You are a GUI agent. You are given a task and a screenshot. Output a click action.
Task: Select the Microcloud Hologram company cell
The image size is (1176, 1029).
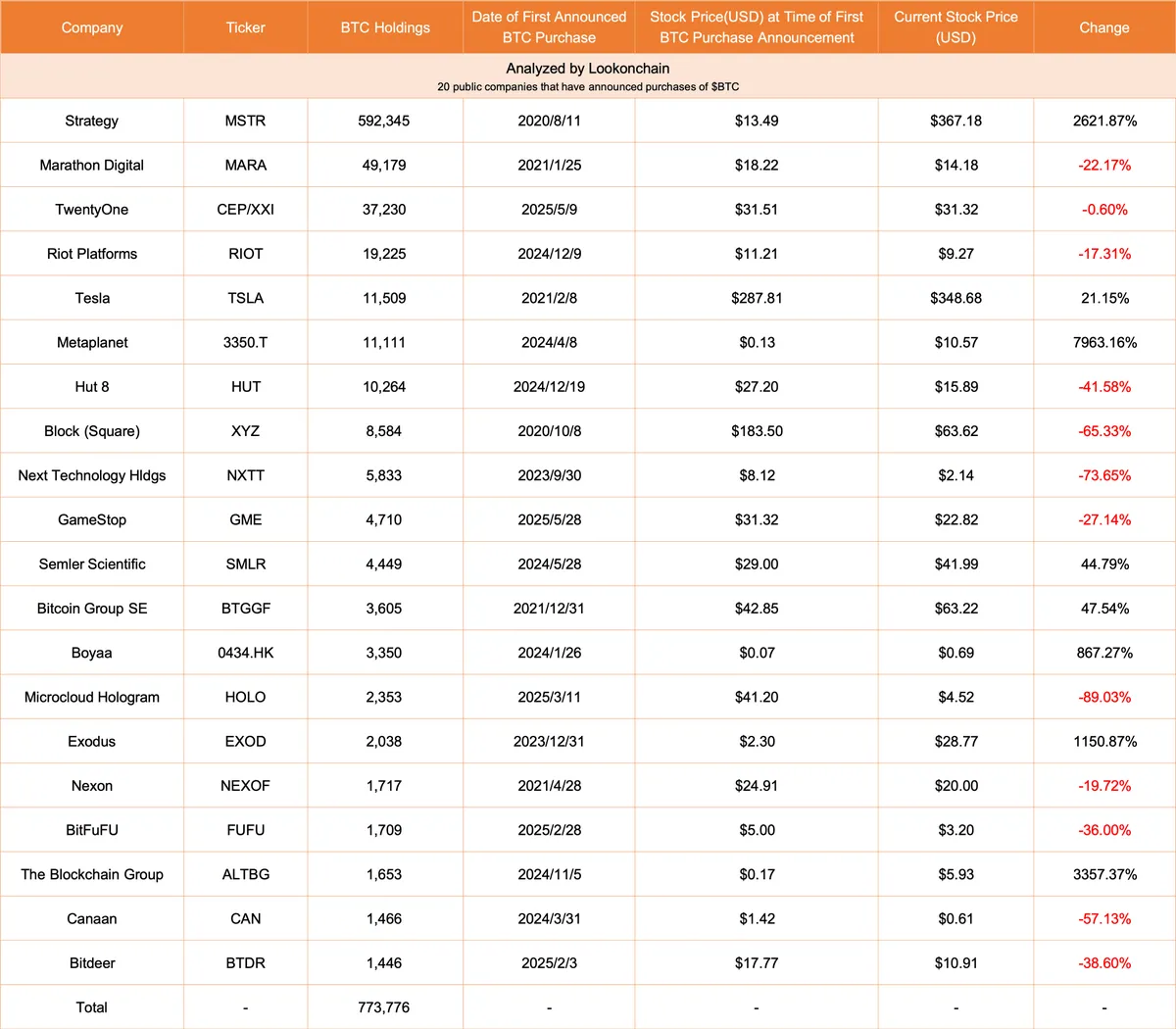(92, 697)
